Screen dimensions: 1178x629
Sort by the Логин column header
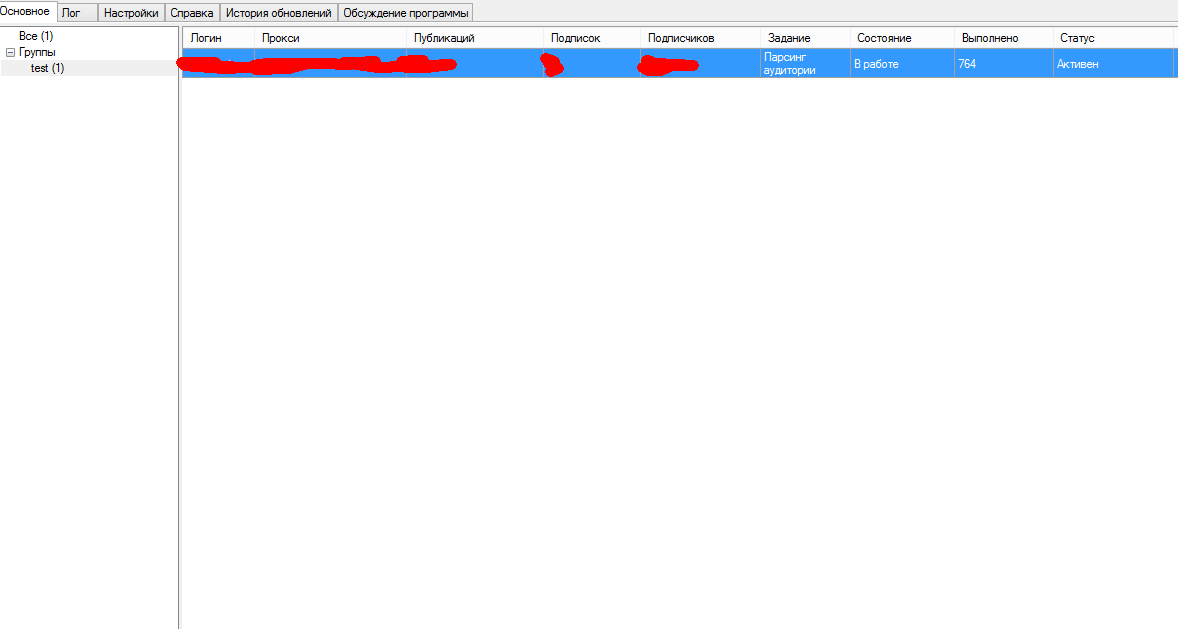pos(206,38)
